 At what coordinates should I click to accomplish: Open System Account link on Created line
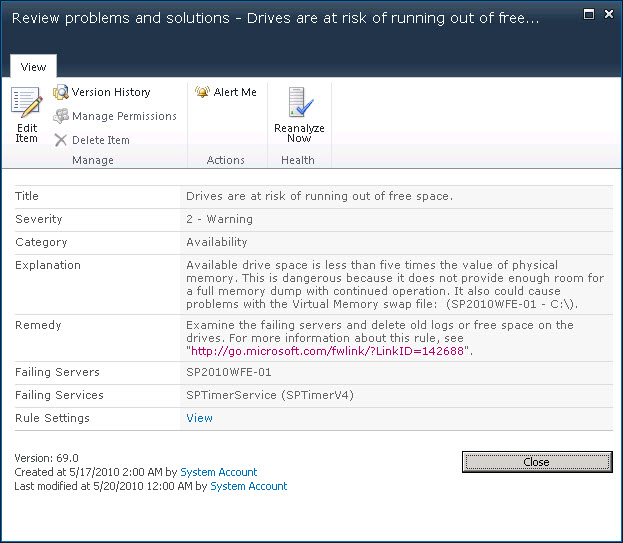[218, 472]
